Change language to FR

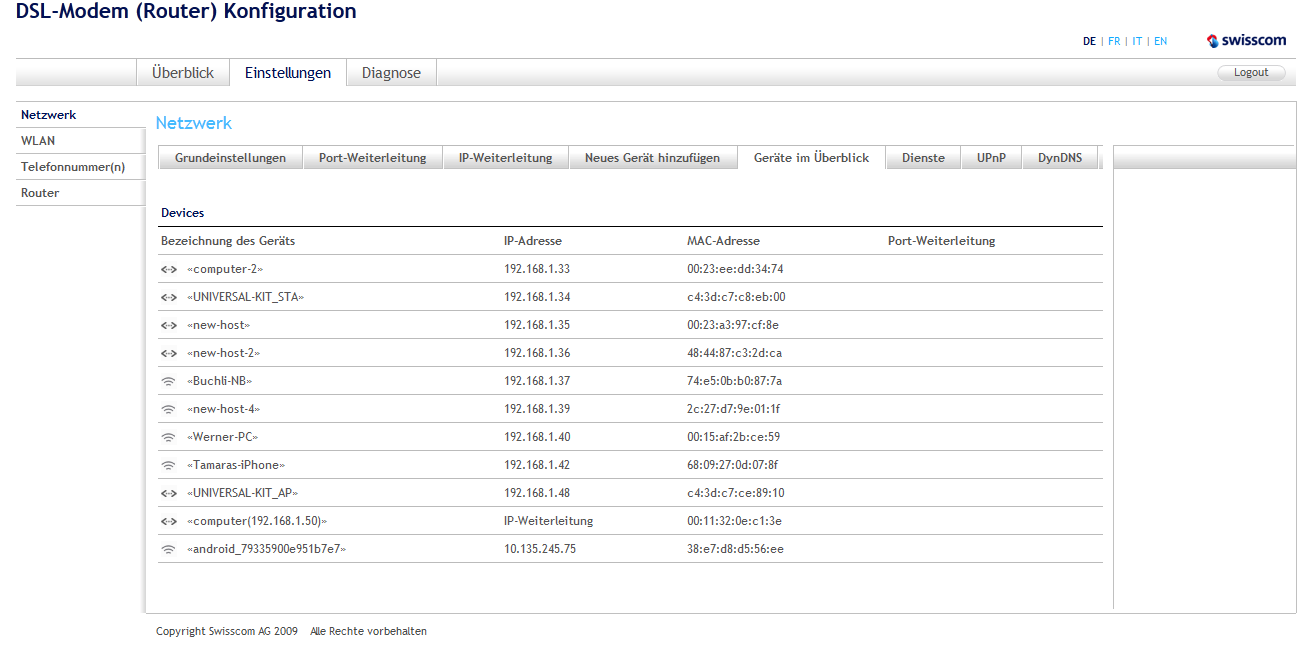[1114, 42]
